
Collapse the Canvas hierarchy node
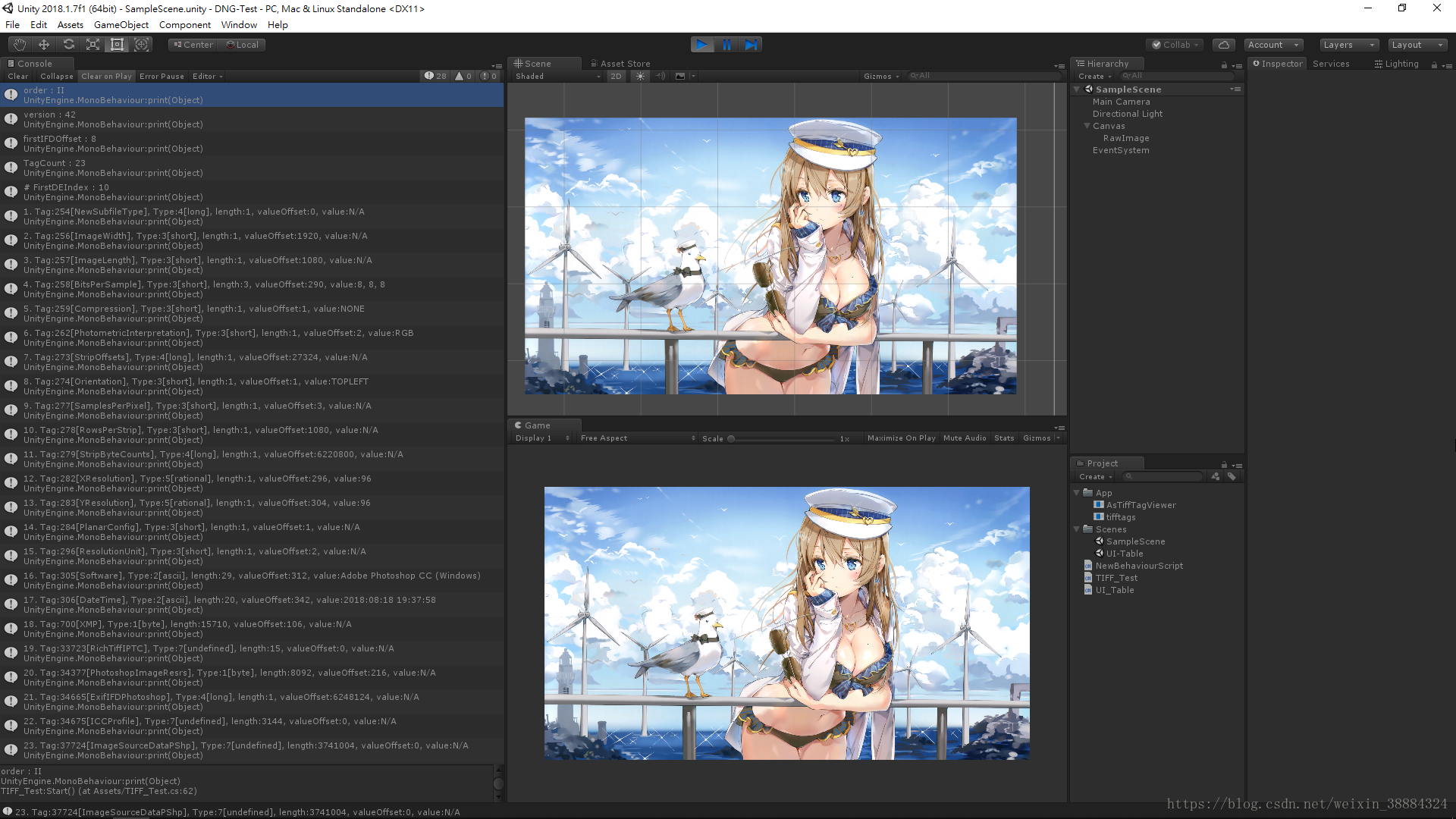point(1087,126)
